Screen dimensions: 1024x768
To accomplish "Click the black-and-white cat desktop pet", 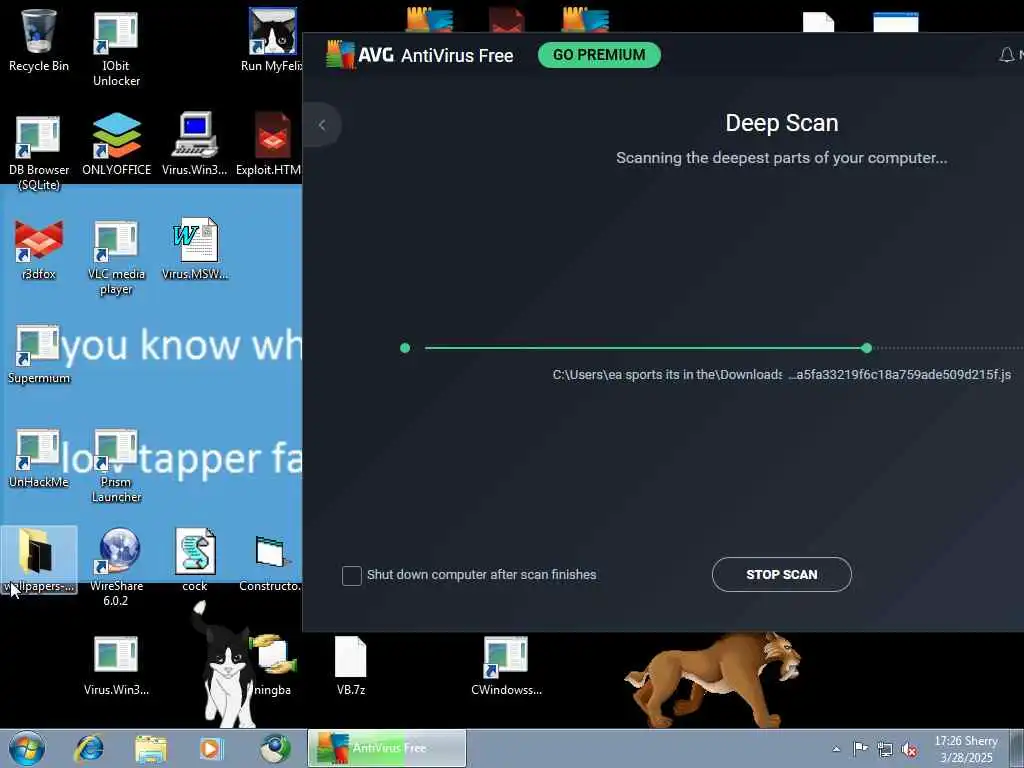I will tap(225, 666).
